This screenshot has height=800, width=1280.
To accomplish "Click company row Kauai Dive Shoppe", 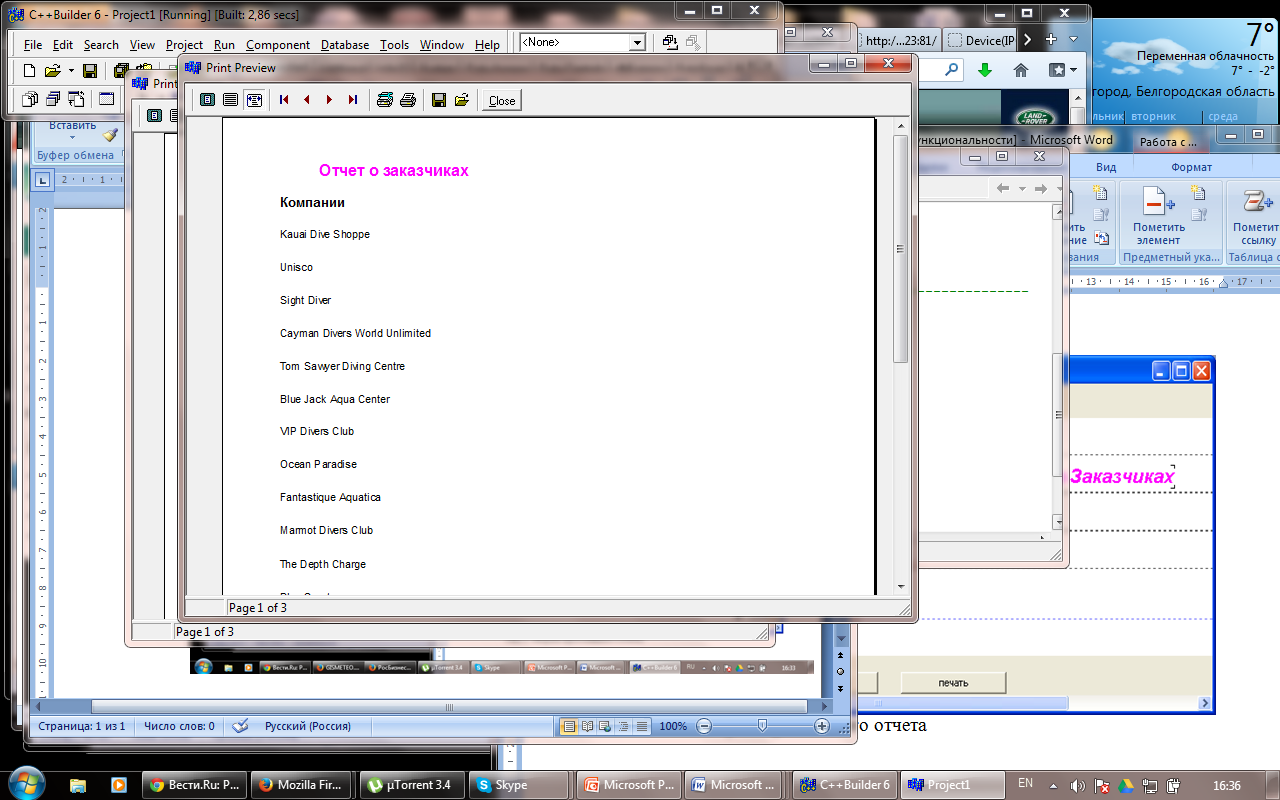I will tap(325, 234).
